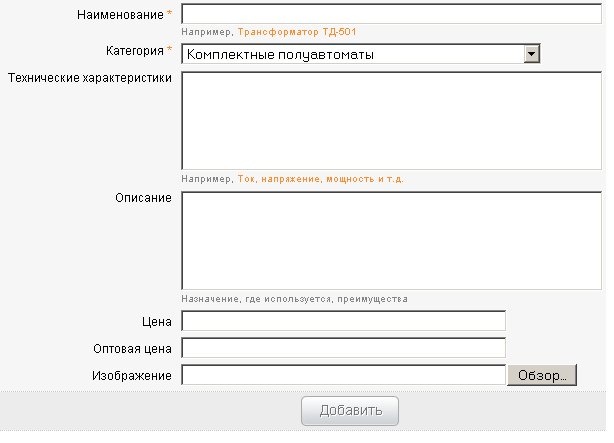Focus the Описание text area
The image size is (614, 443).
pos(392,241)
